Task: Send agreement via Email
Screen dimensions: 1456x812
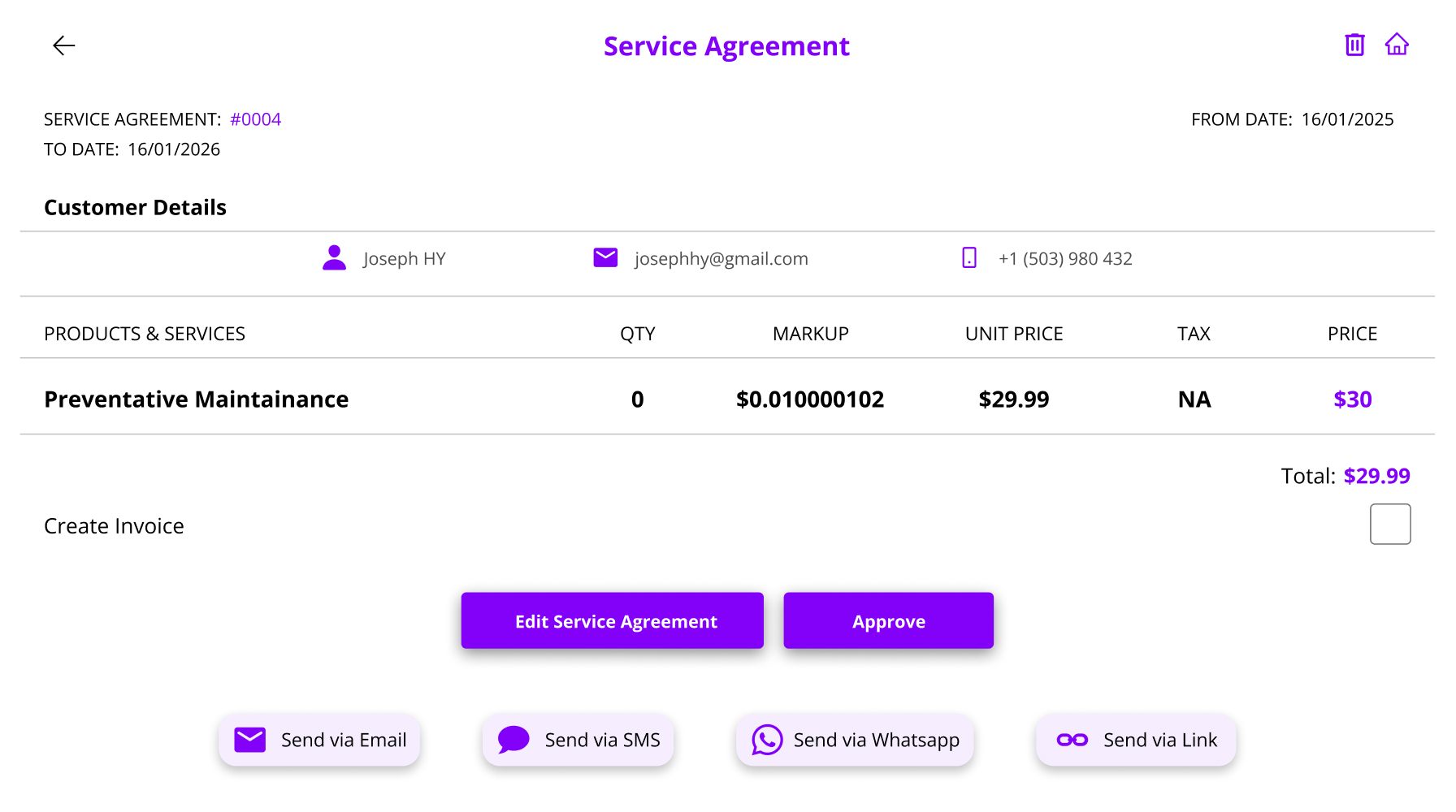Action: 319,740
